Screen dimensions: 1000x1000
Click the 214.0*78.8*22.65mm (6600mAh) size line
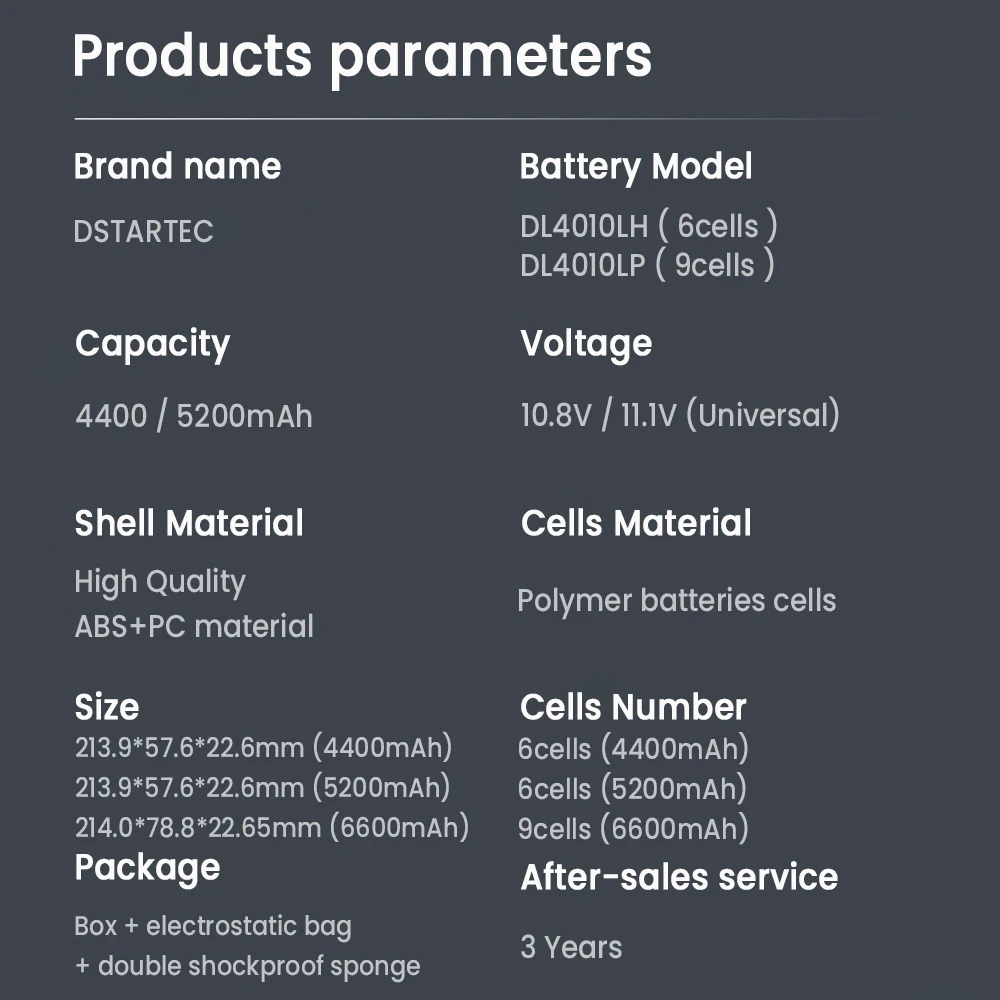click(272, 828)
